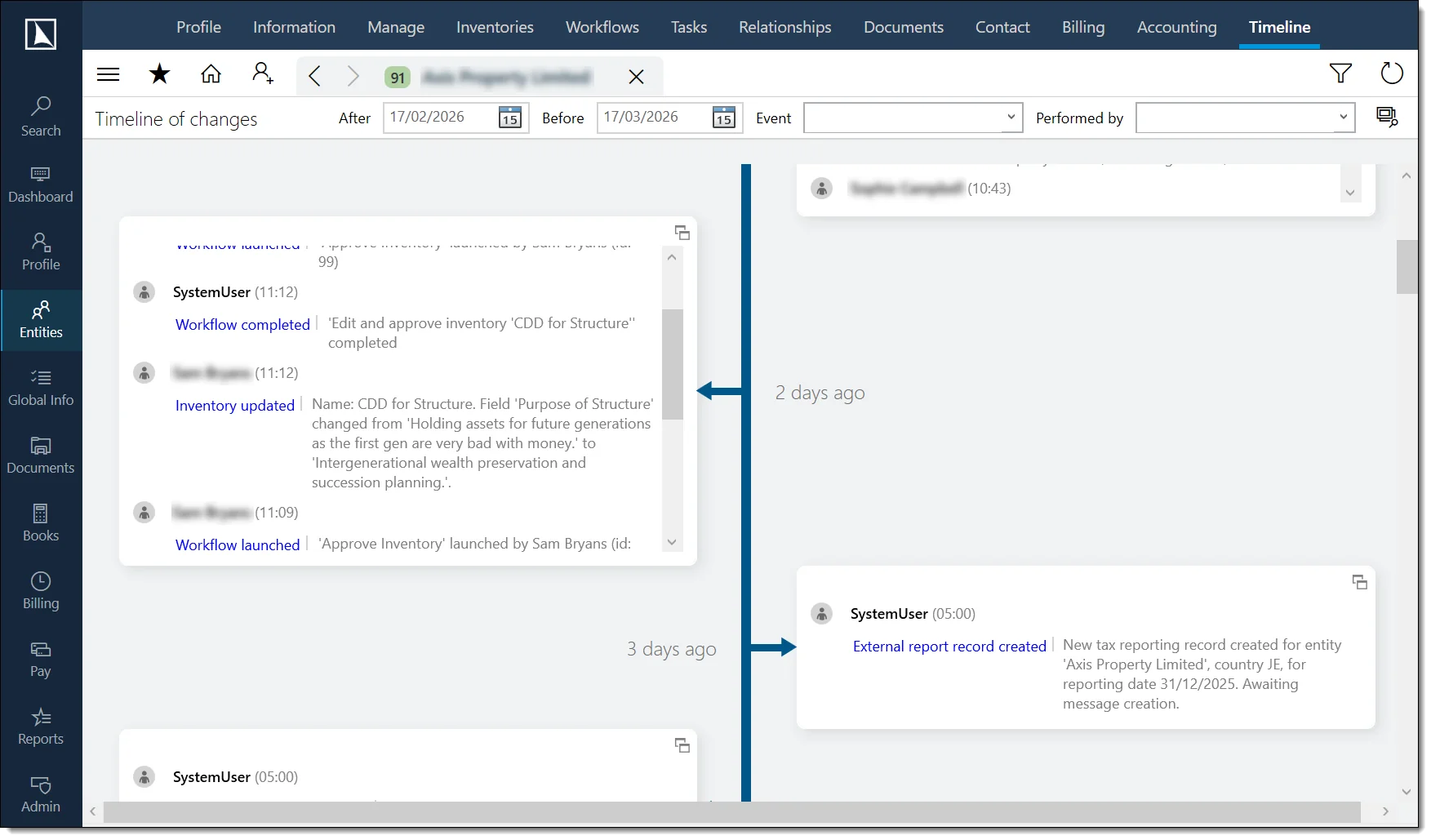Go to the home icon
The width and height of the screenshot is (1431, 840).
coord(211,74)
